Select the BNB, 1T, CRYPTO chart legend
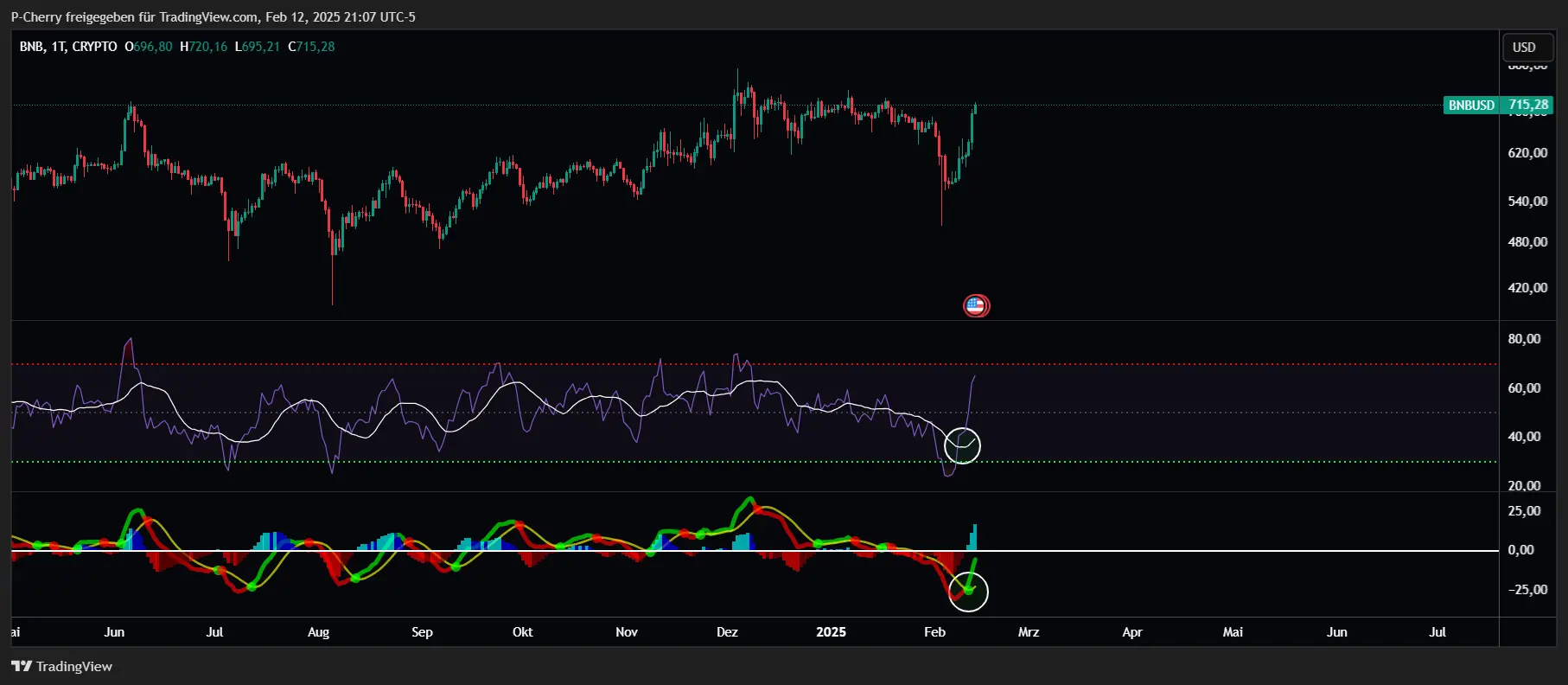 point(68,47)
